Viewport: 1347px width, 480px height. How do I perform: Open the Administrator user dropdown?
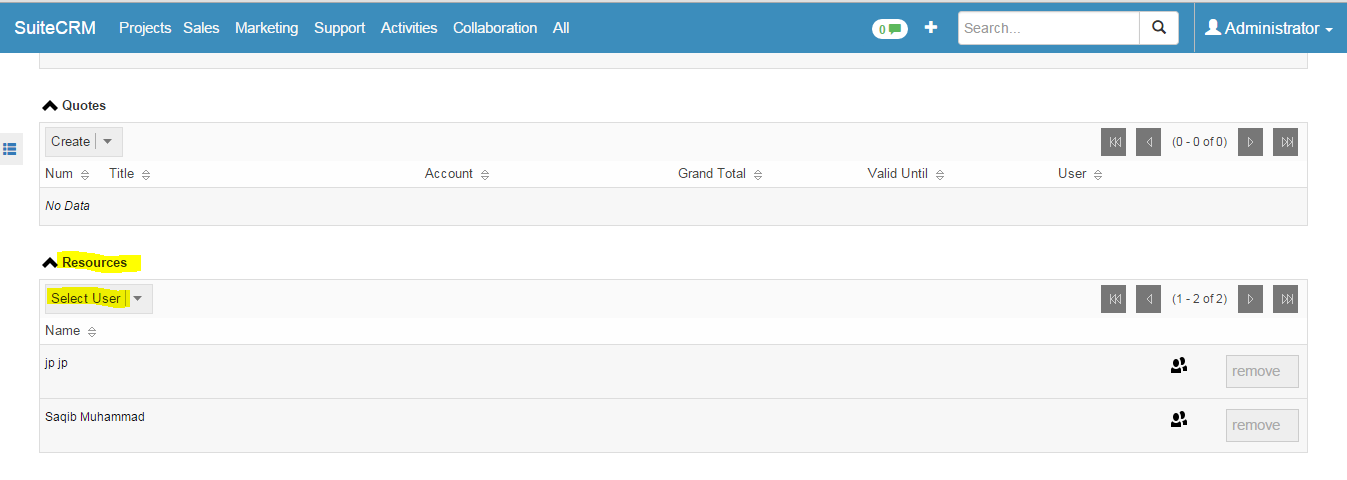[1269, 28]
